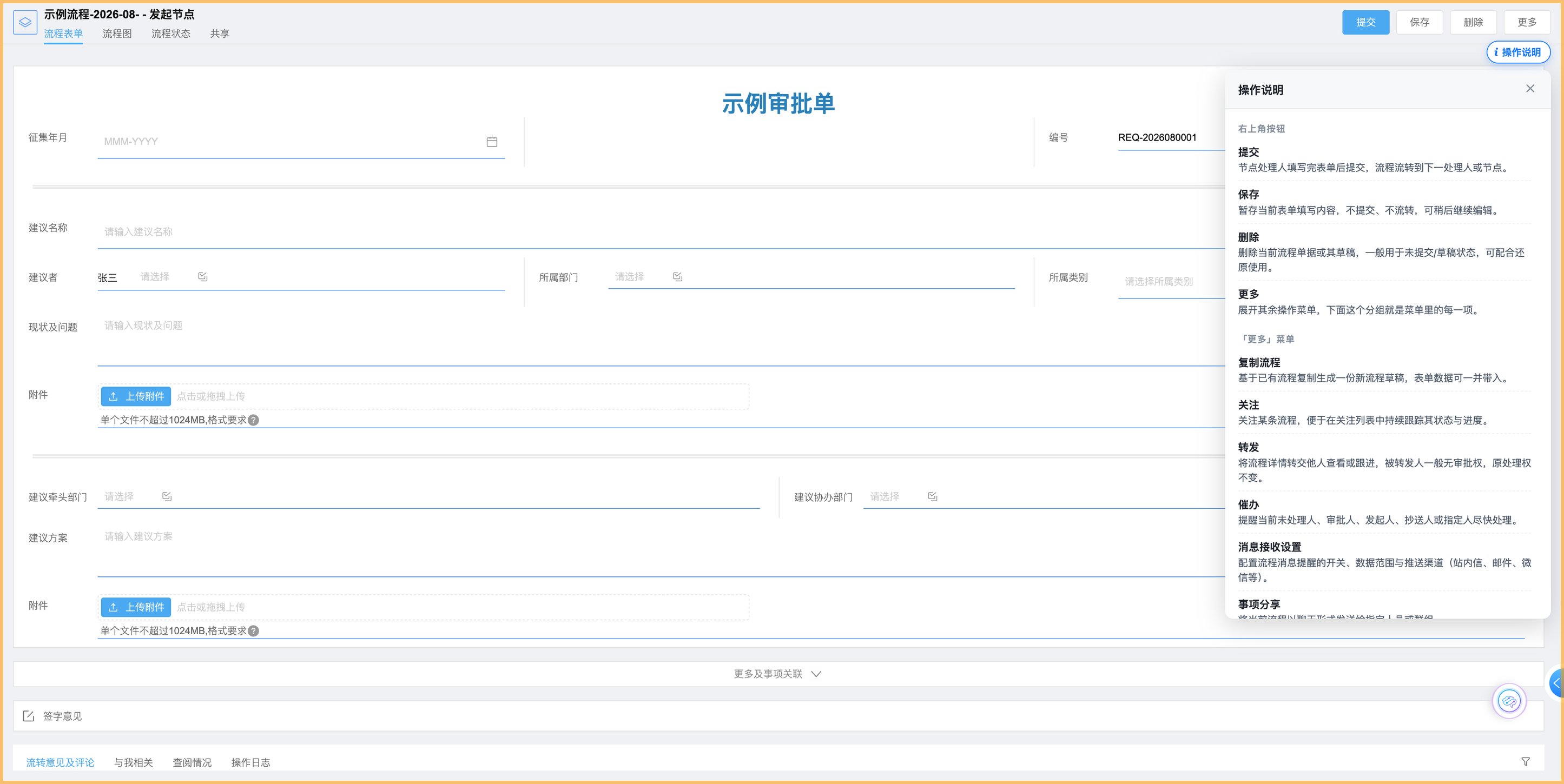Select the 流转意见及评论 tab
The height and width of the screenshot is (784, 1564).
(60, 762)
